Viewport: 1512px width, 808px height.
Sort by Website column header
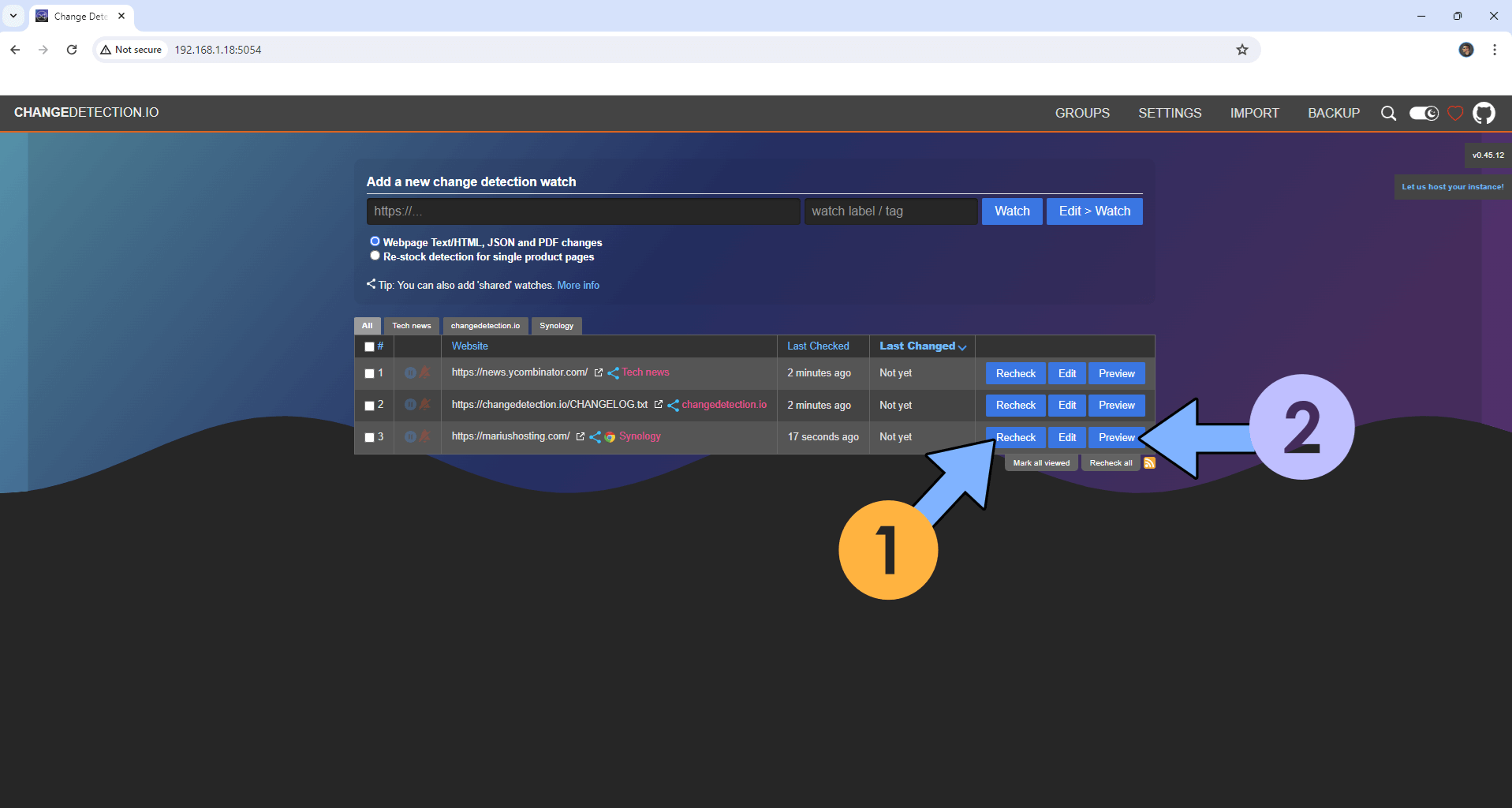pyautogui.click(x=469, y=346)
